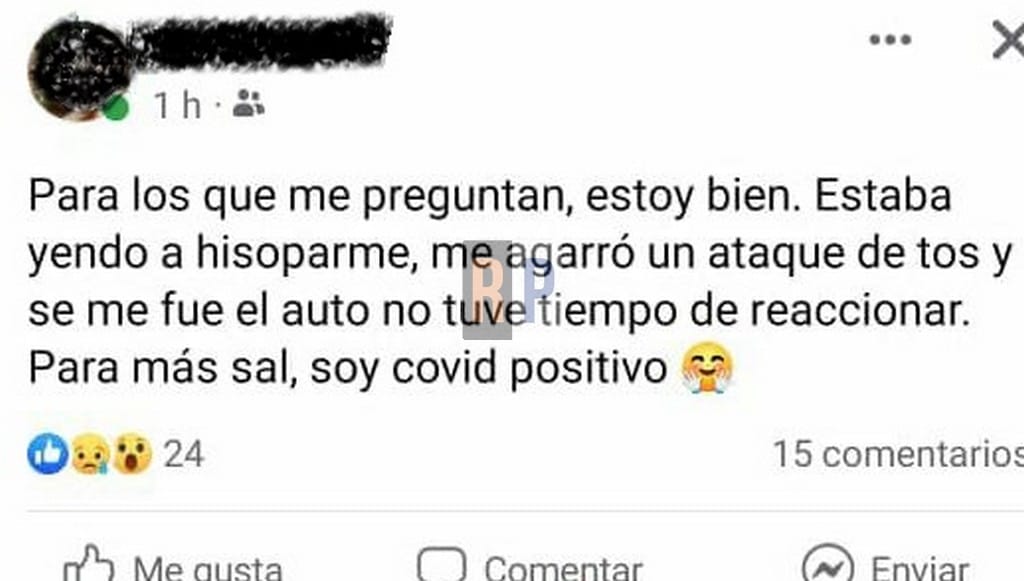
Task: Open the 24 reactions count
Action: 184,454
